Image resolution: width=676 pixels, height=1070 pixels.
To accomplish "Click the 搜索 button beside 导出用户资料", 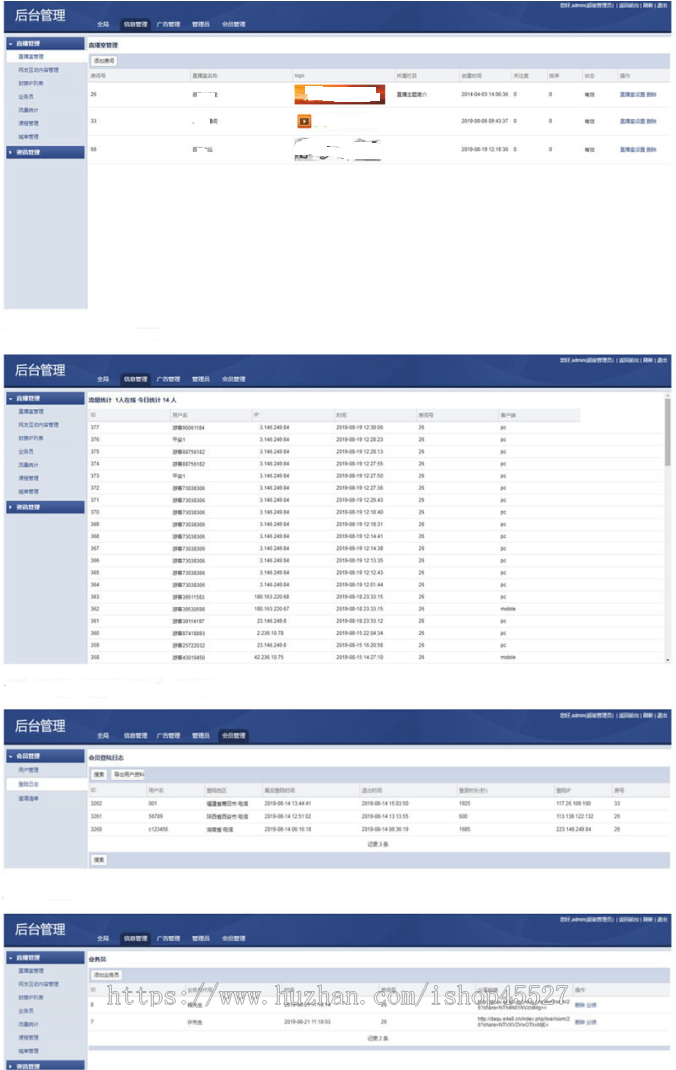I will coord(99,775).
